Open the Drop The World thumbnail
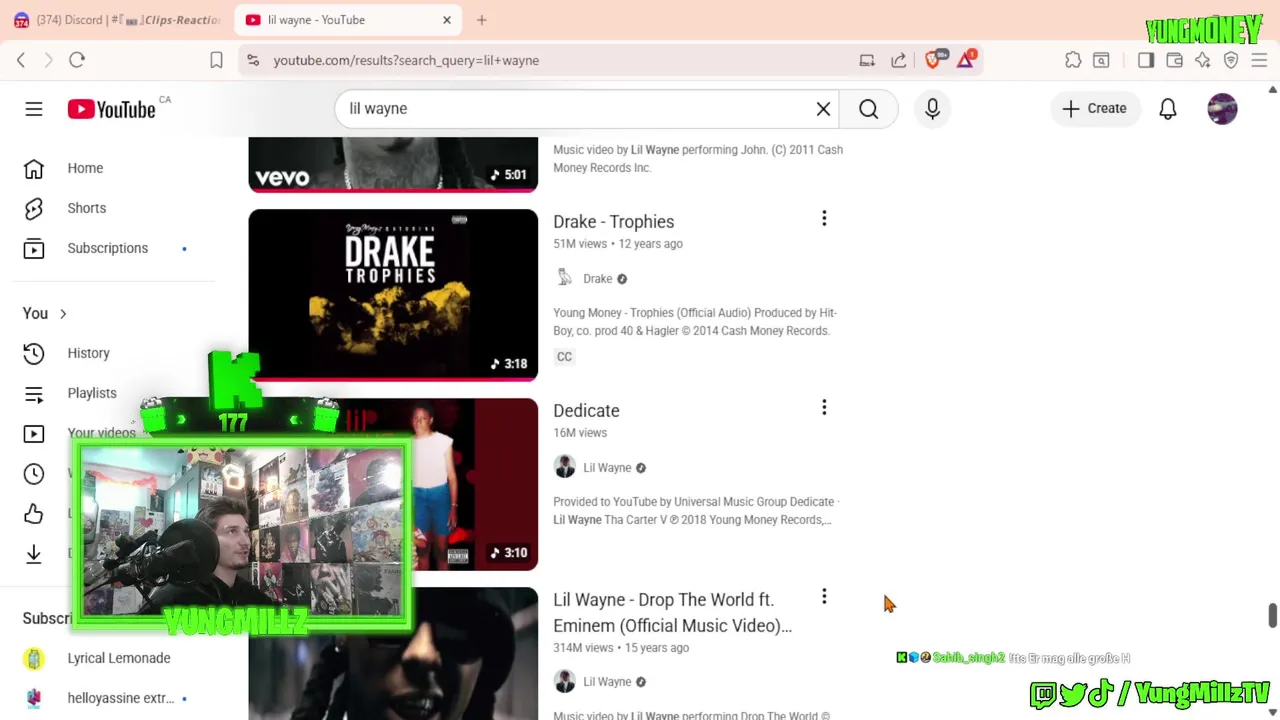 (x=393, y=653)
